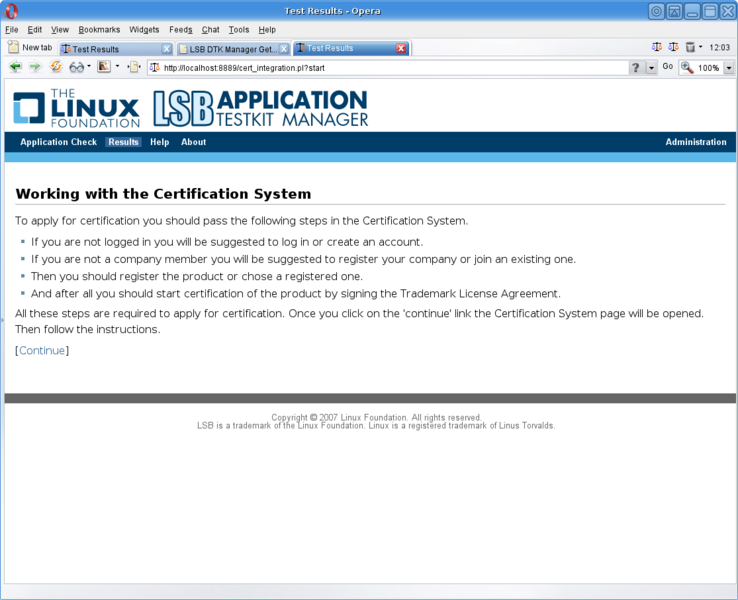
Task: Open the address bar history dropdown
Action: [x=651, y=68]
